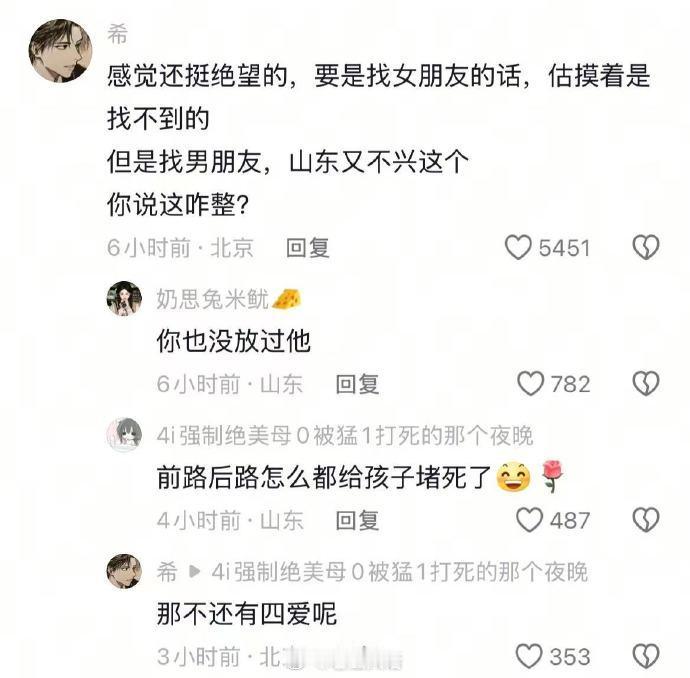
Task: Like the comment with 782 likes
Action: pos(531,384)
